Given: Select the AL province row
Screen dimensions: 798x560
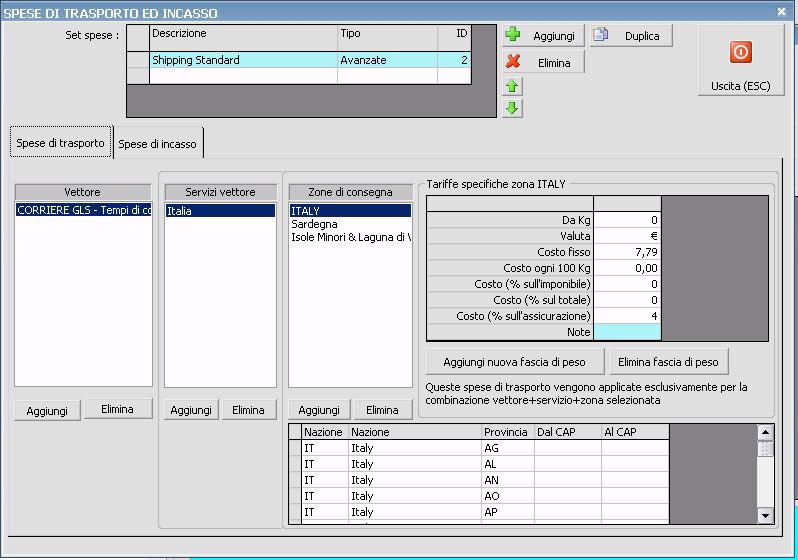Looking at the screenshot, I should (x=479, y=464).
